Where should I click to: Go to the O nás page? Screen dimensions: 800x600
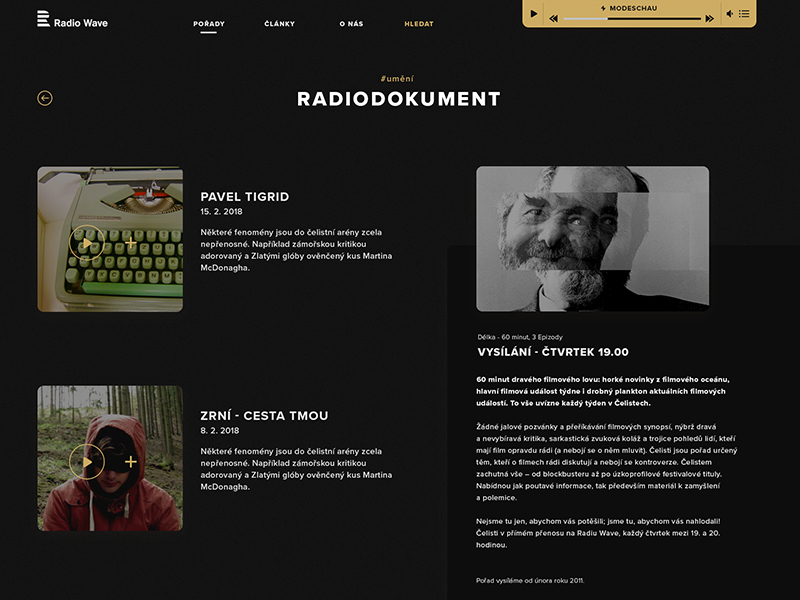click(351, 23)
